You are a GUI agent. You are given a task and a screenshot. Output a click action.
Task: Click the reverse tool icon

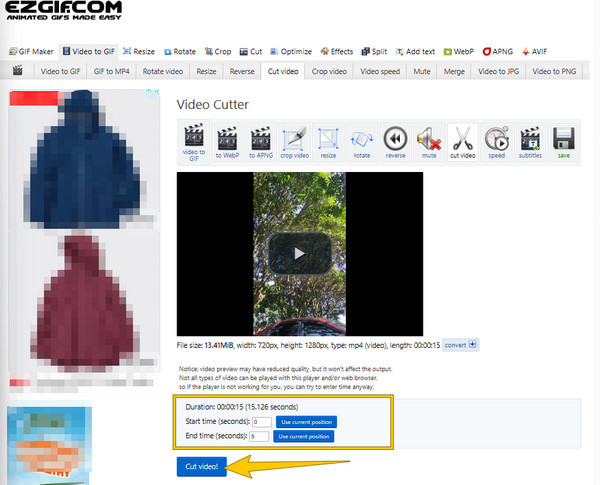(395, 142)
